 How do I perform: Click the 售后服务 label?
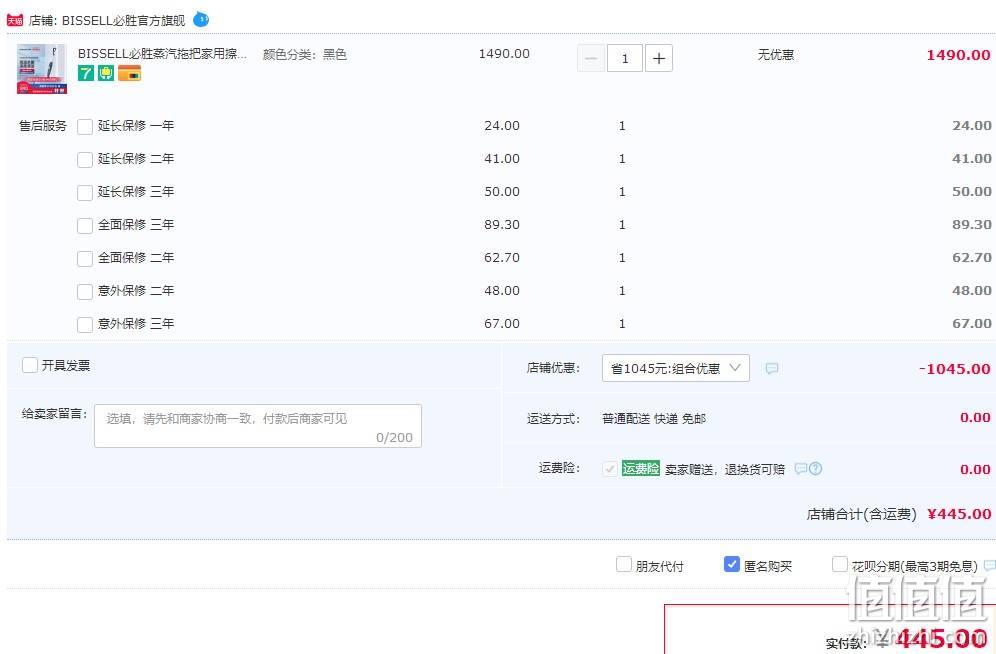tap(43, 126)
